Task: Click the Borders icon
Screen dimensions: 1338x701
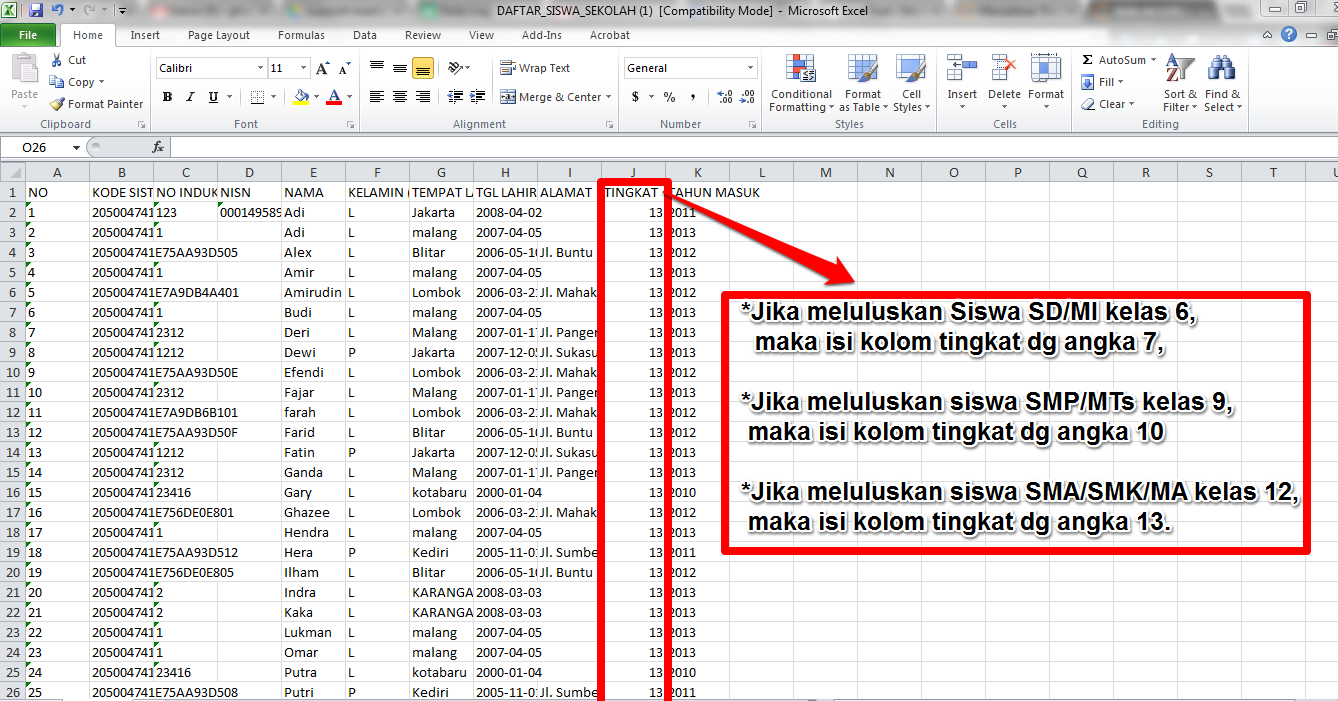Action: coord(257,97)
